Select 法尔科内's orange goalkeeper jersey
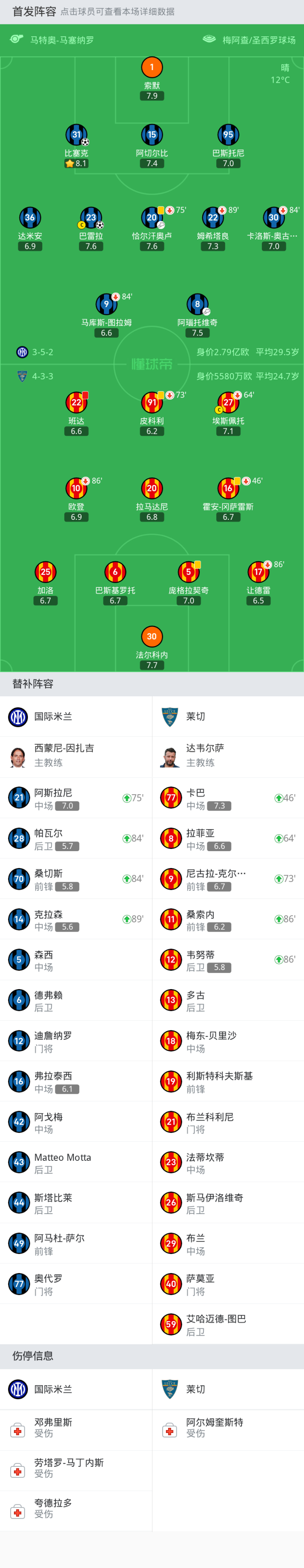This screenshot has width=304, height=1568. pos(152,636)
